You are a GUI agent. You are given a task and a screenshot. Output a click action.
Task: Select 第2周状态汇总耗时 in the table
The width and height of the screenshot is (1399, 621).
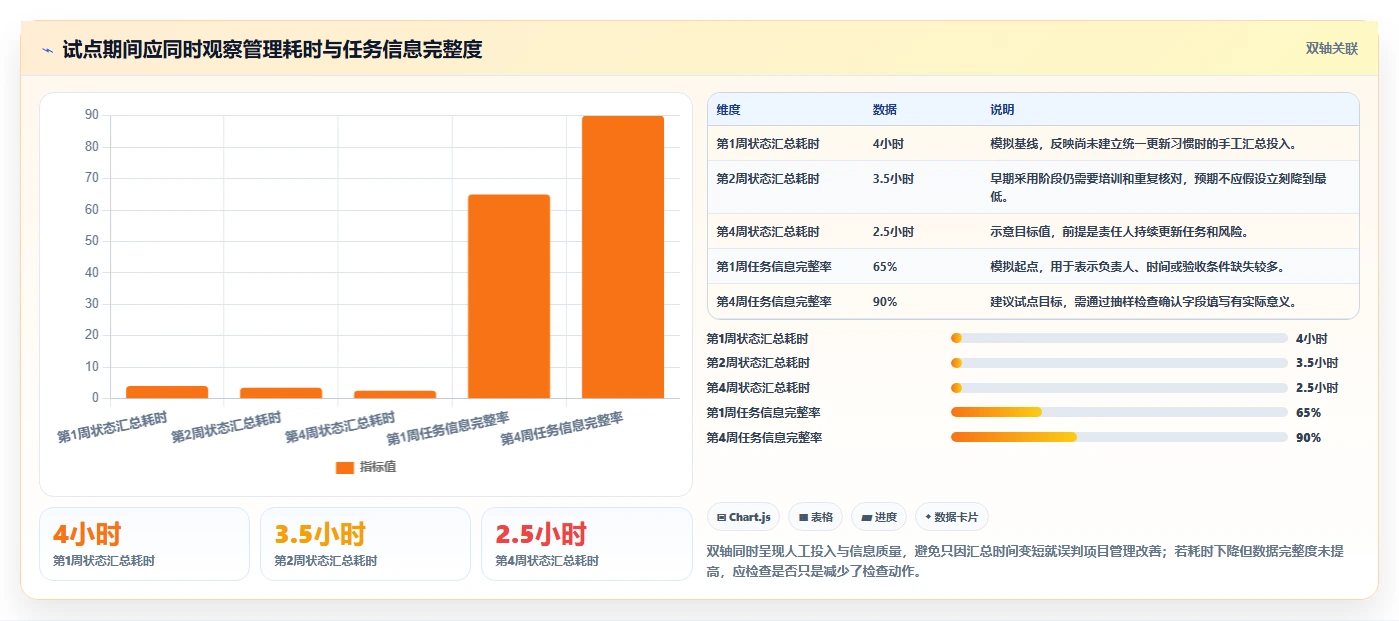coord(768,179)
